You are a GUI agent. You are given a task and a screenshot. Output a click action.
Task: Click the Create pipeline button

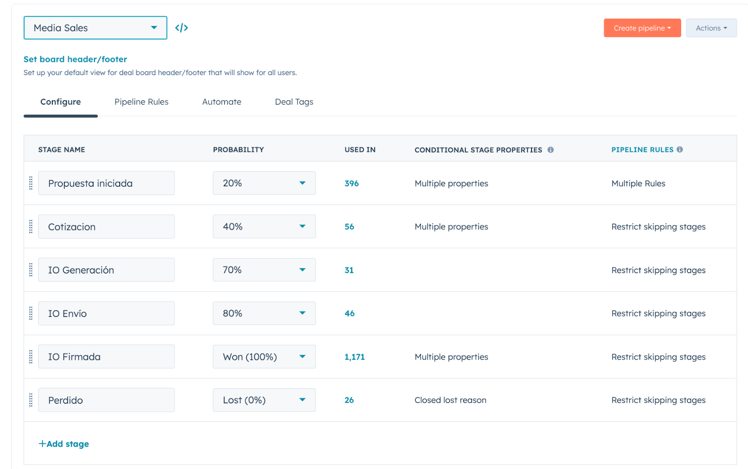(642, 28)
